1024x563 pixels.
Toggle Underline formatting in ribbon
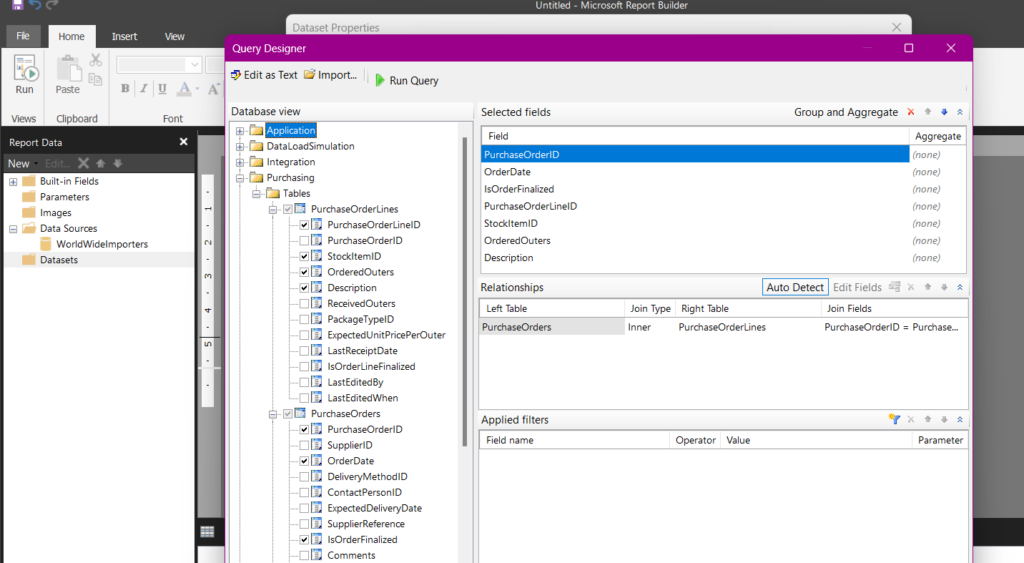point(162,89)
